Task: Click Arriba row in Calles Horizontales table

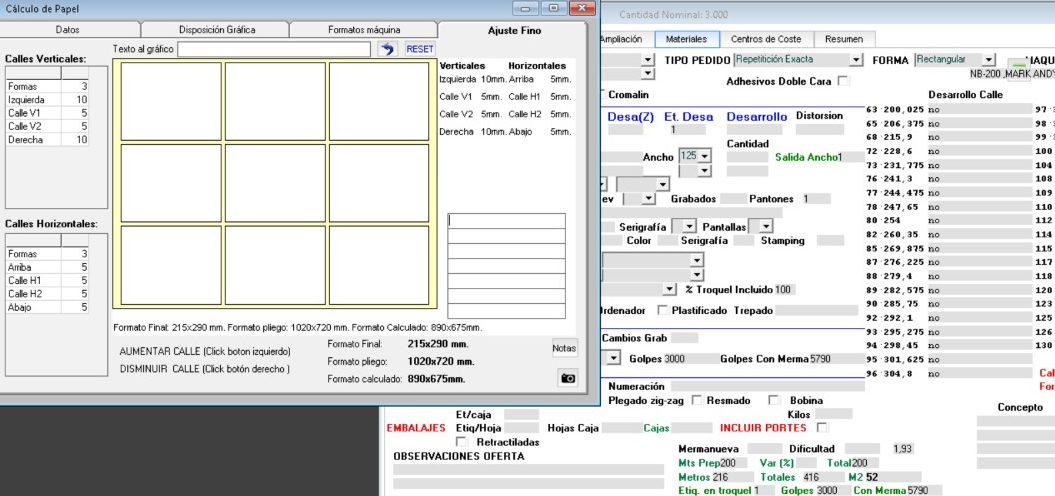Action: pos(47,267)
